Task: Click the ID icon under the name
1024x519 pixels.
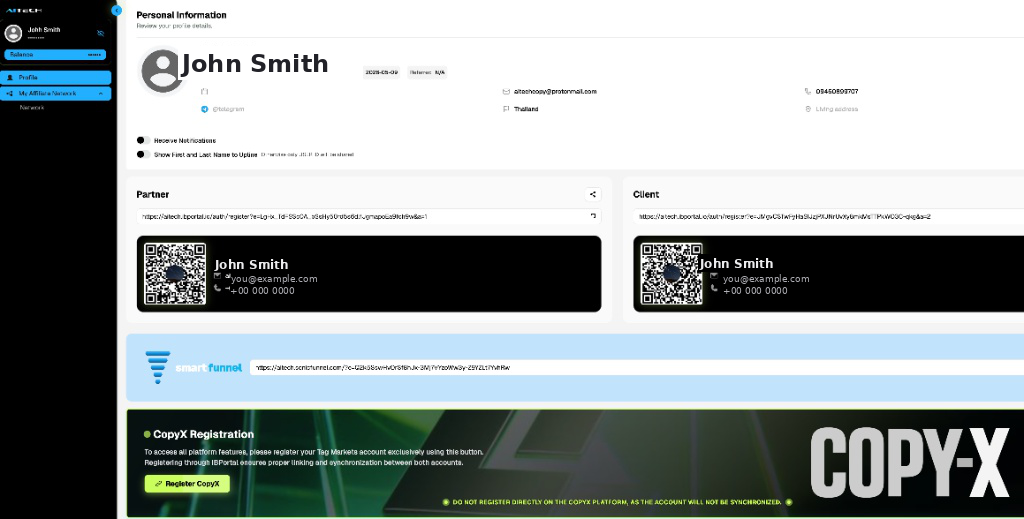Action: [x=204, y=91]
